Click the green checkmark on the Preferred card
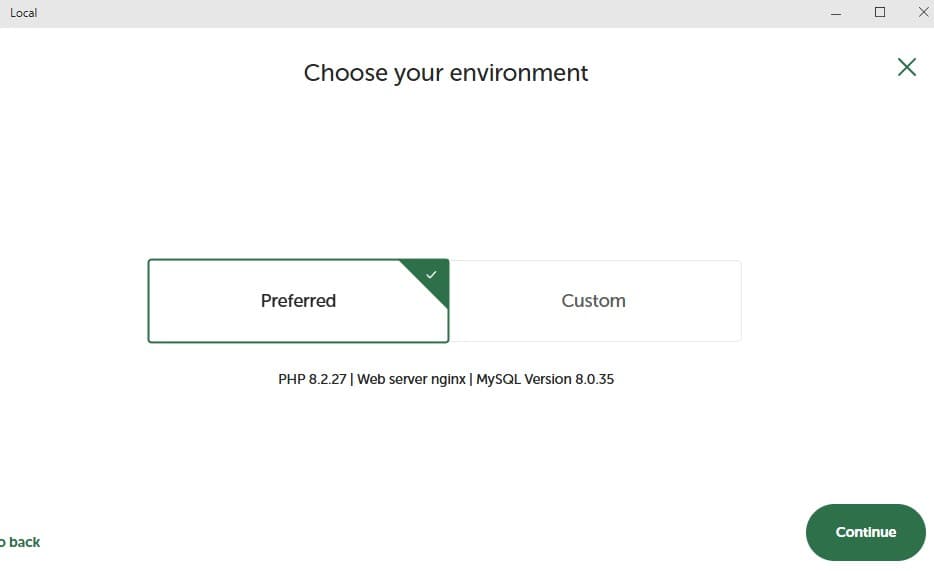 [431, 273]
